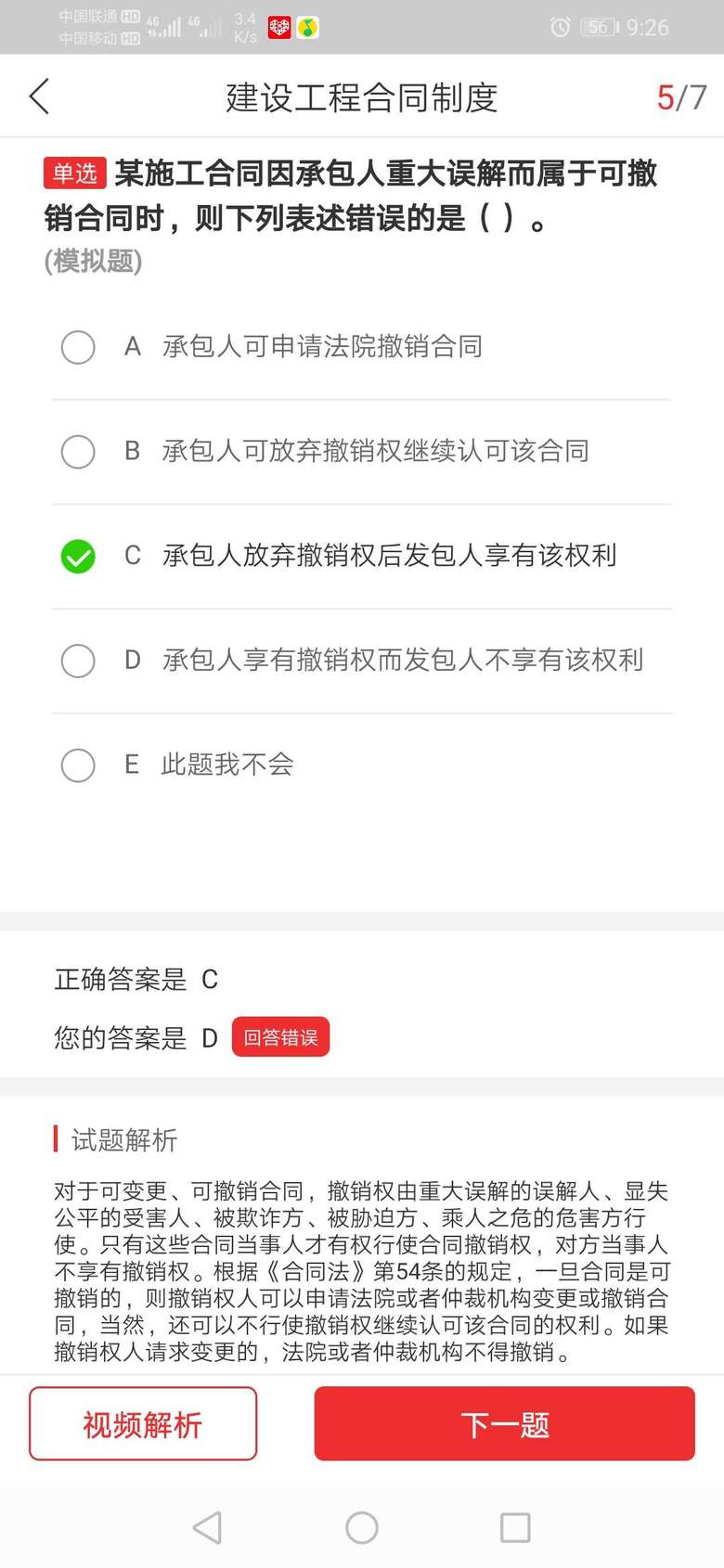Go to next question 下一题
The image size is (724, 1568).
[x=504, y=1423]
